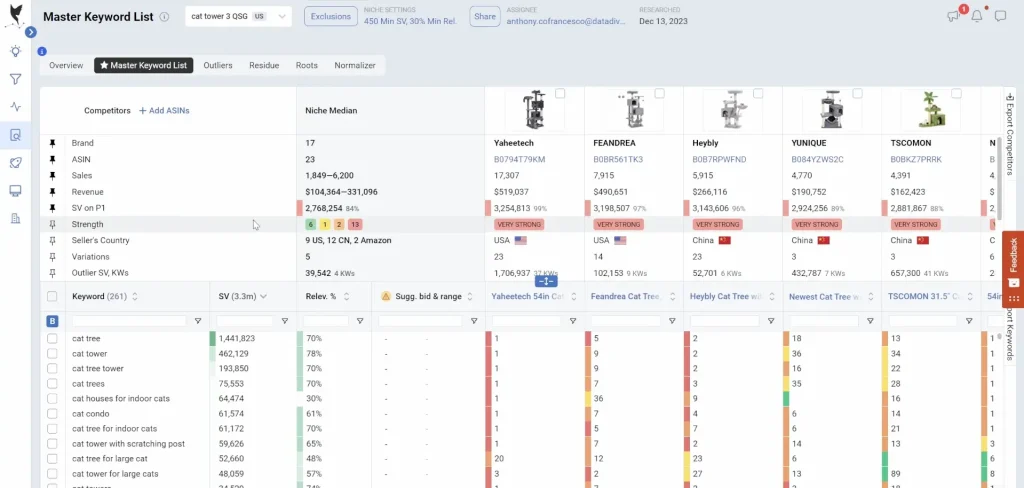
Task: Click the Keyword column filter input field
Action: click(x=129, y=321)
